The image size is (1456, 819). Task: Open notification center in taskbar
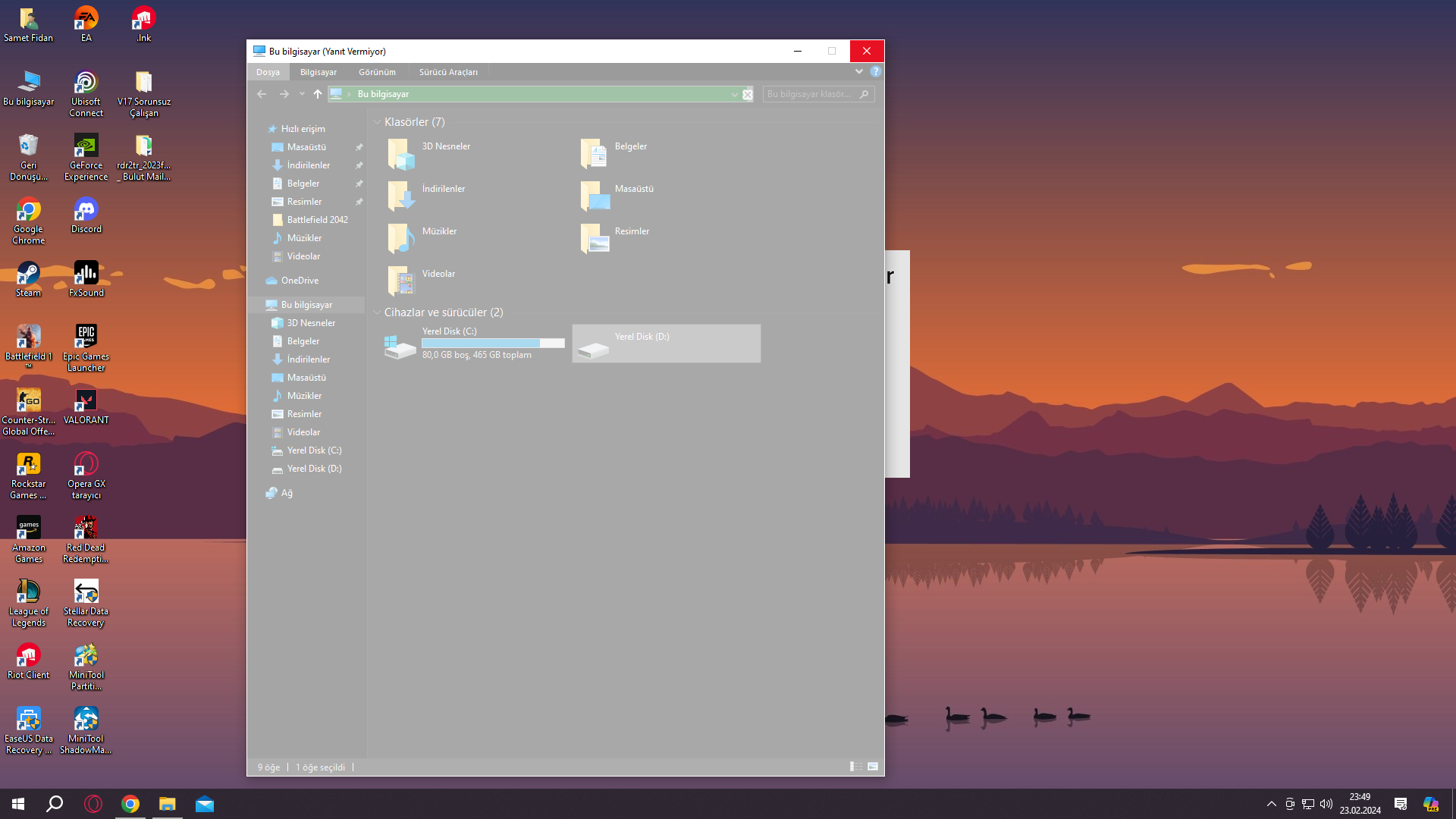click(1401, 804)
